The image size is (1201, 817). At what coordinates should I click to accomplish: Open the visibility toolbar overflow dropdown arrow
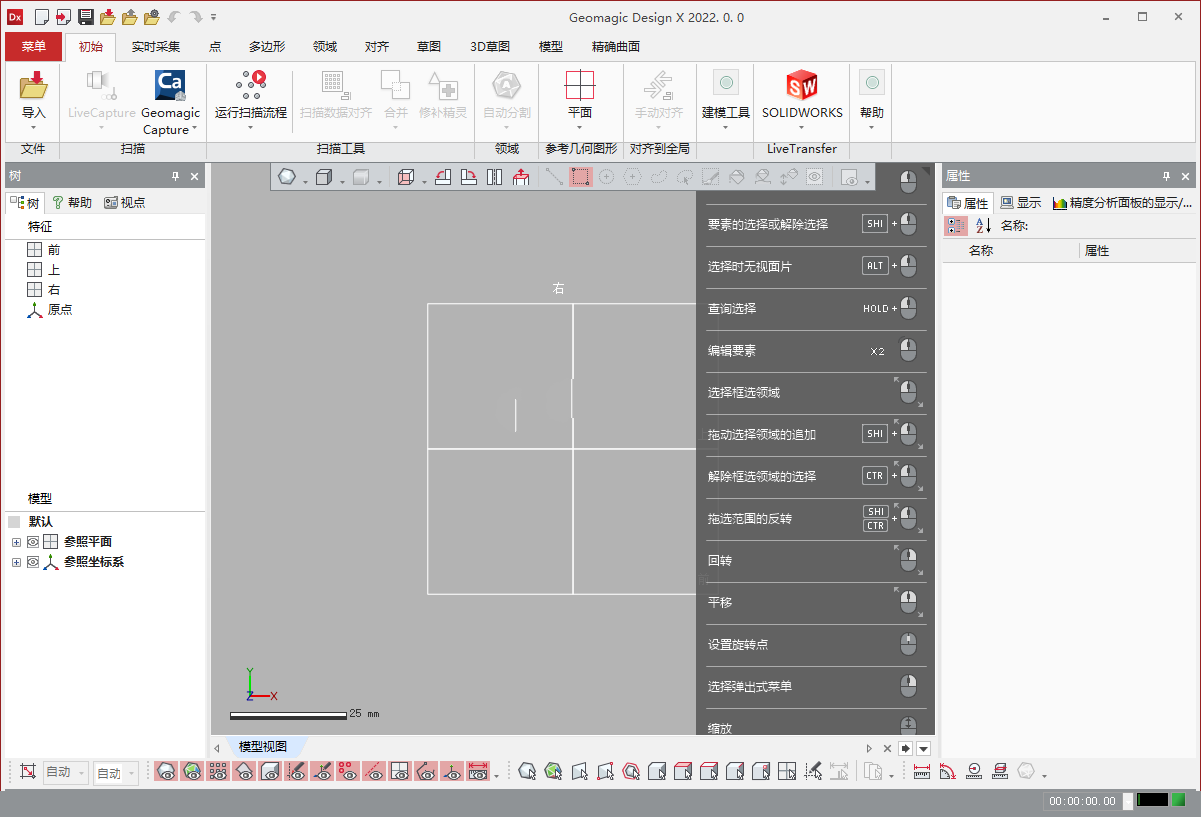click(x=497, y=776)
